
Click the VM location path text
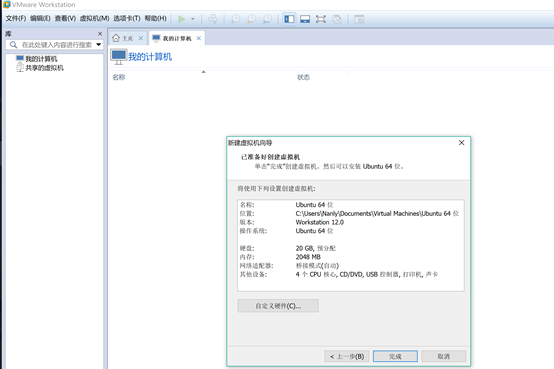click(377, 213)
